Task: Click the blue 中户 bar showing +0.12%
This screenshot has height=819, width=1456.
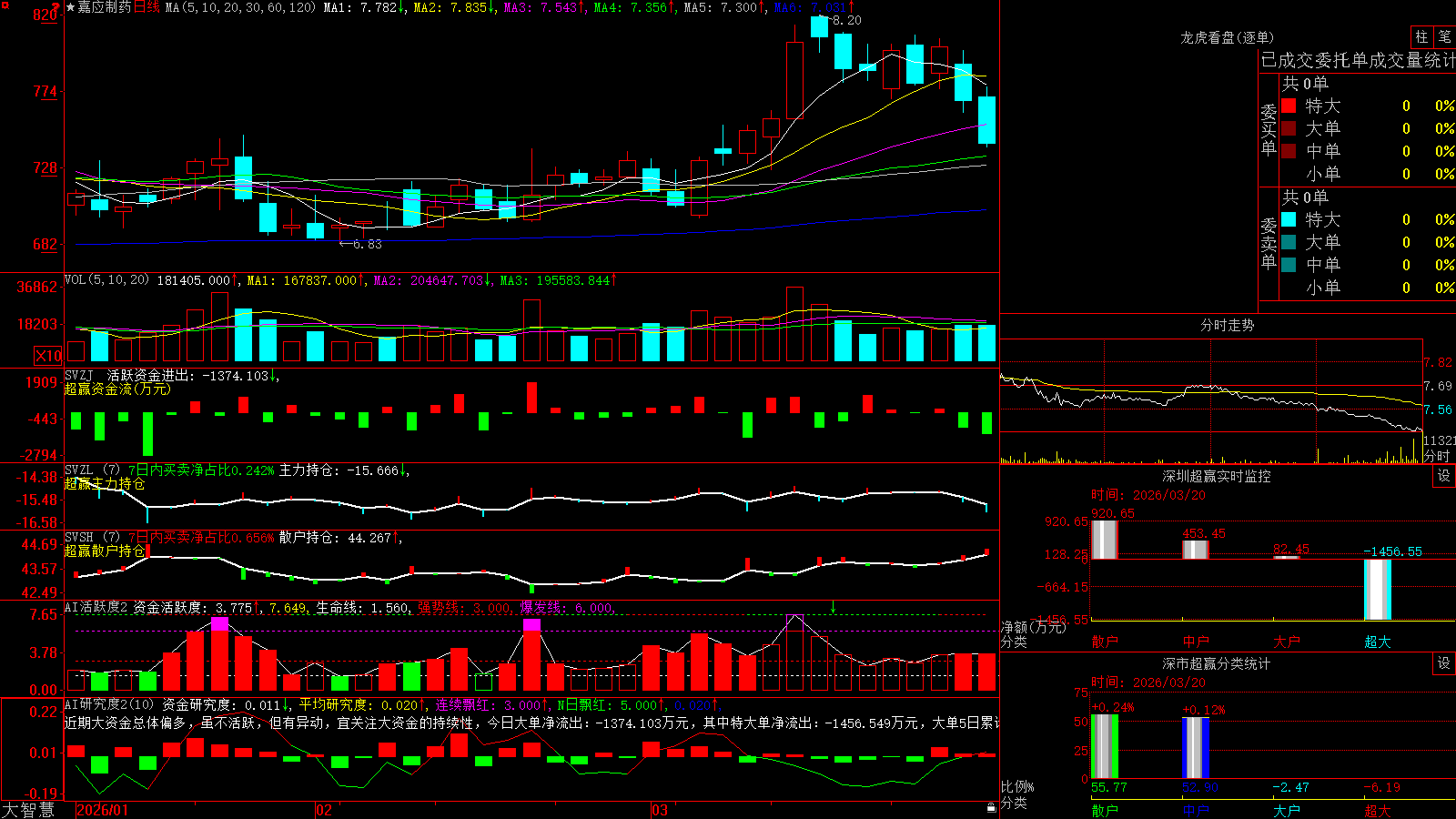Action: pyautogui.click(x=1195, y=748)
